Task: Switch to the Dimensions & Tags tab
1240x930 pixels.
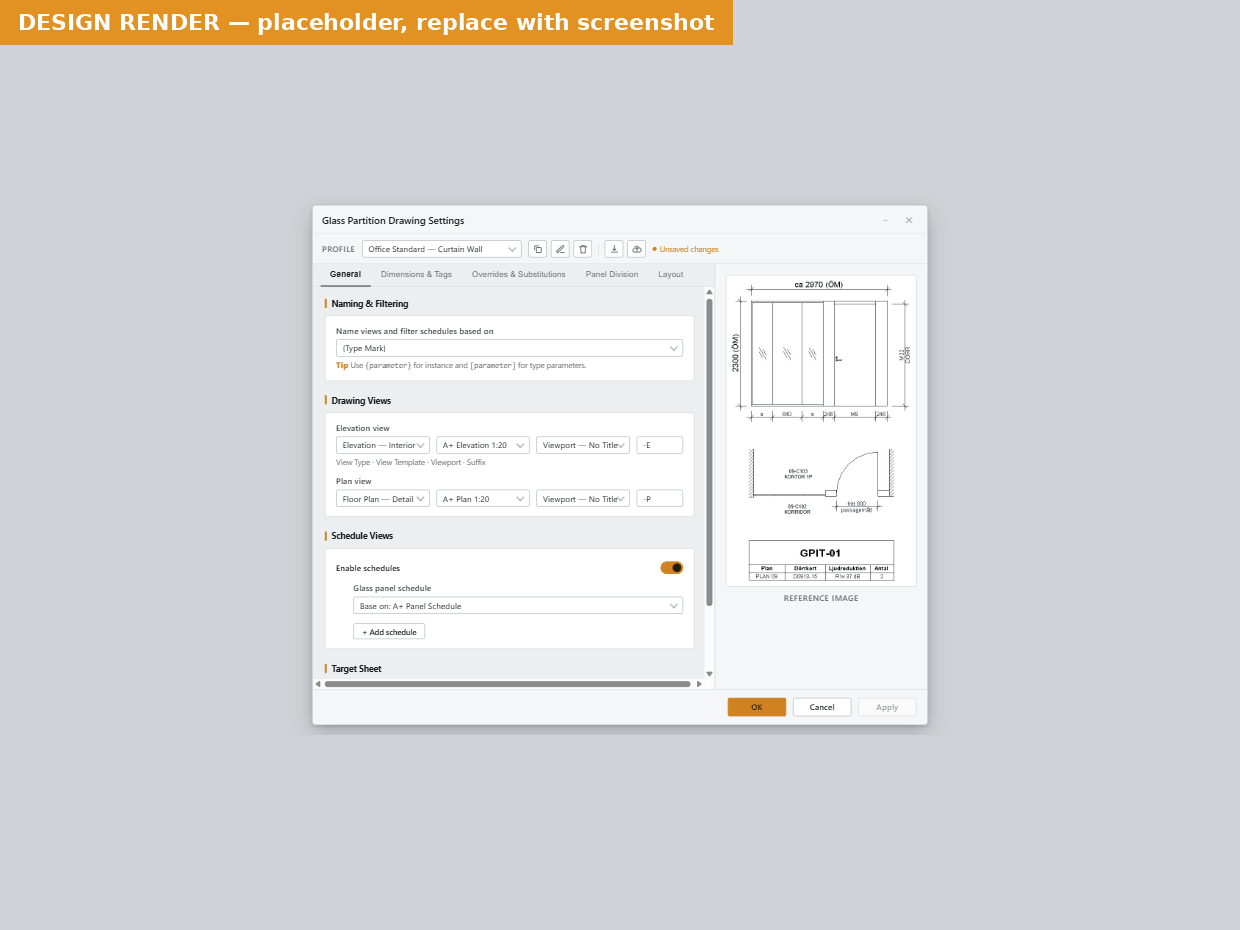Action: (416, 274)
